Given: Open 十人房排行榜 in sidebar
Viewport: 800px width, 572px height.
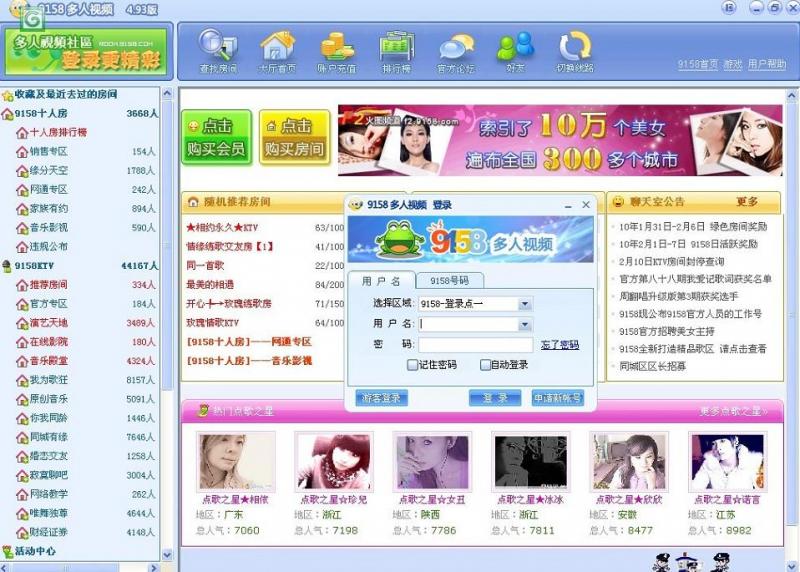Looking at the screenshot, I should (x=58, y=133).
